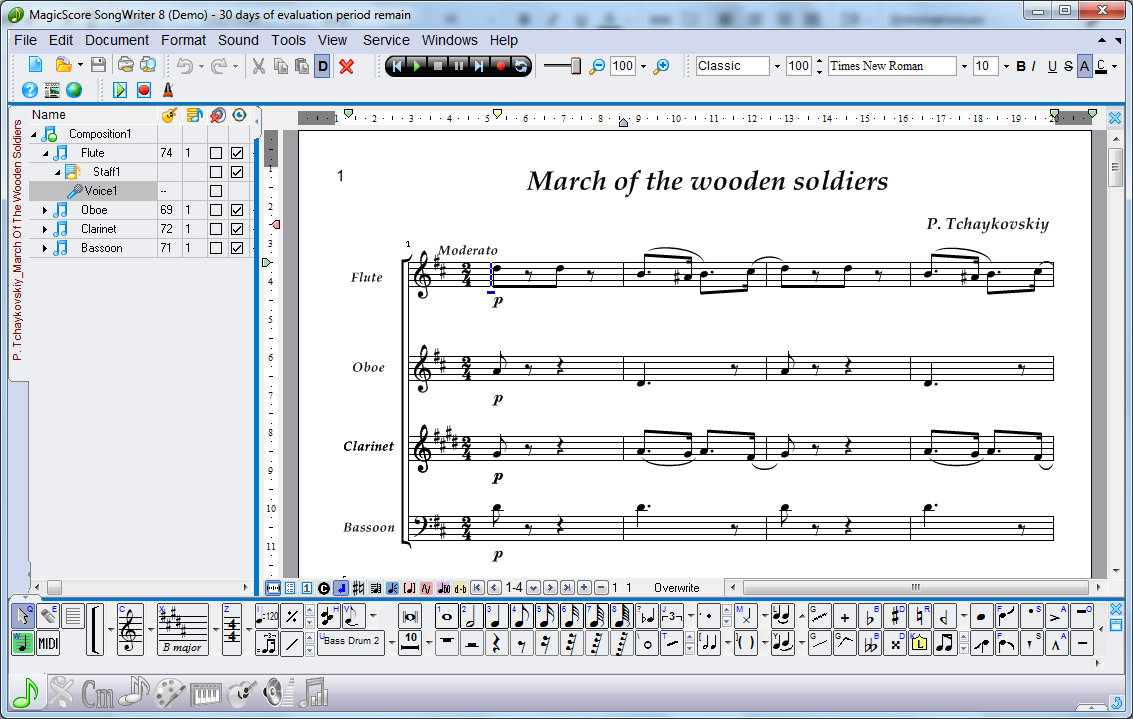The image size is (1133, 719).
Task: Click the natural accidental button
Action: [x=920, y=616]
